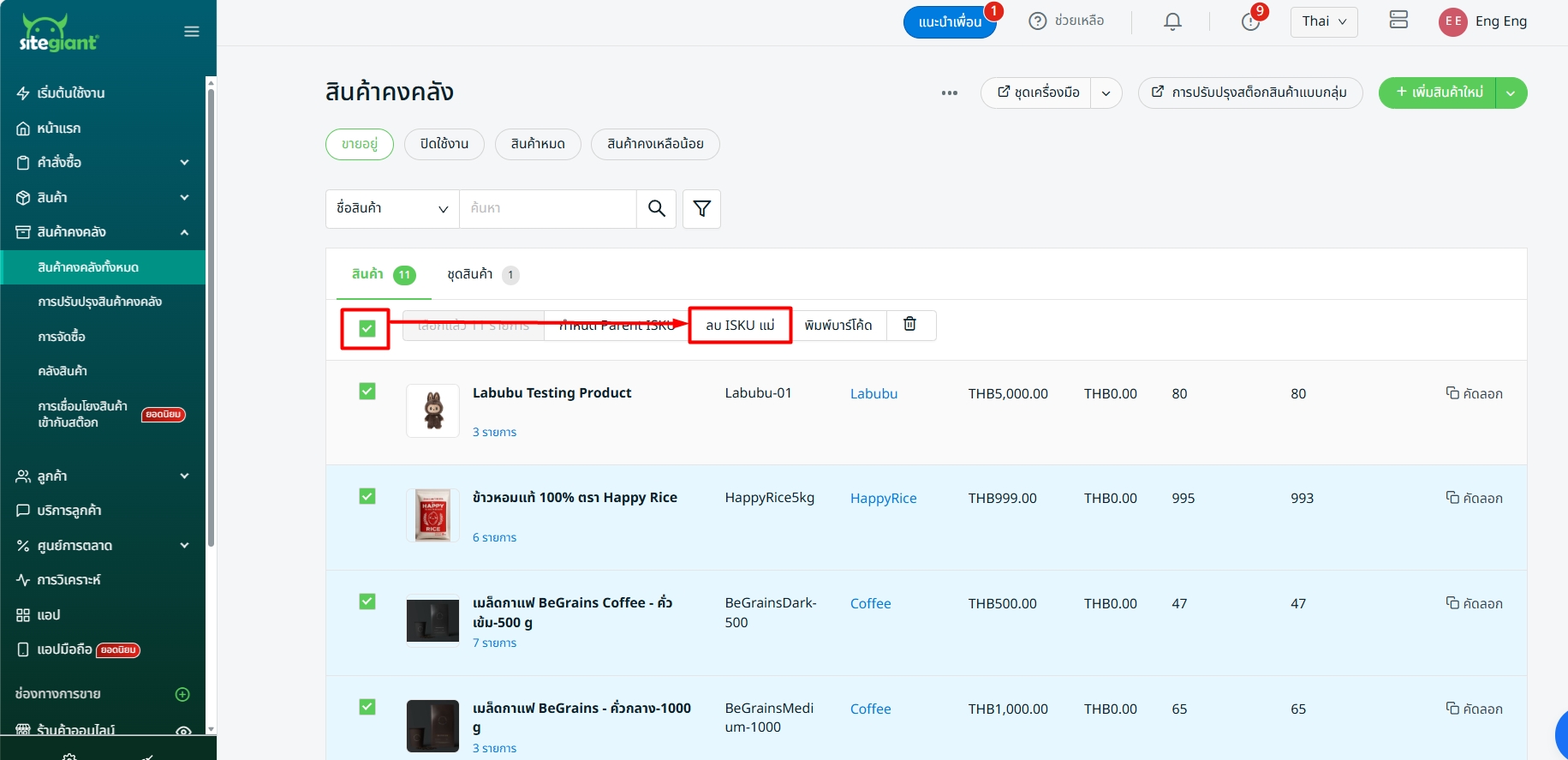Open the notifications bell
Image resolution: width=1568 pixels, height=760 pixels.
tap(1172, 21)
